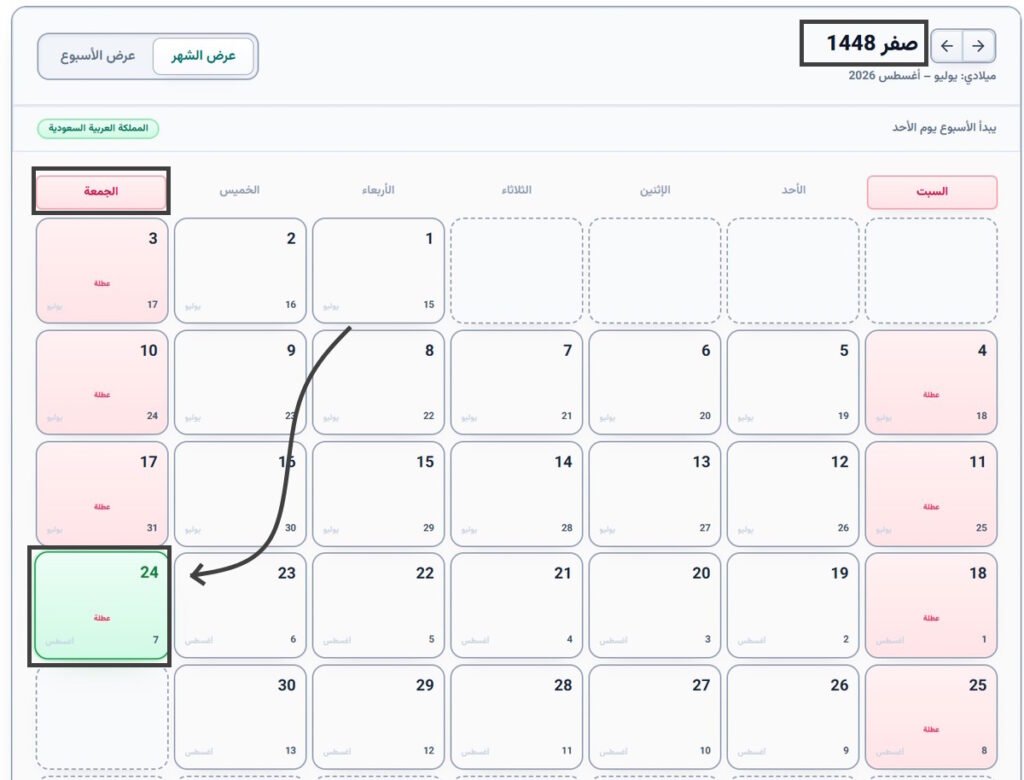The width and height of the screenshot is (1024, 780).
Task: Open day 15 Safar in calendar
Action: click(x=378, y=494)
